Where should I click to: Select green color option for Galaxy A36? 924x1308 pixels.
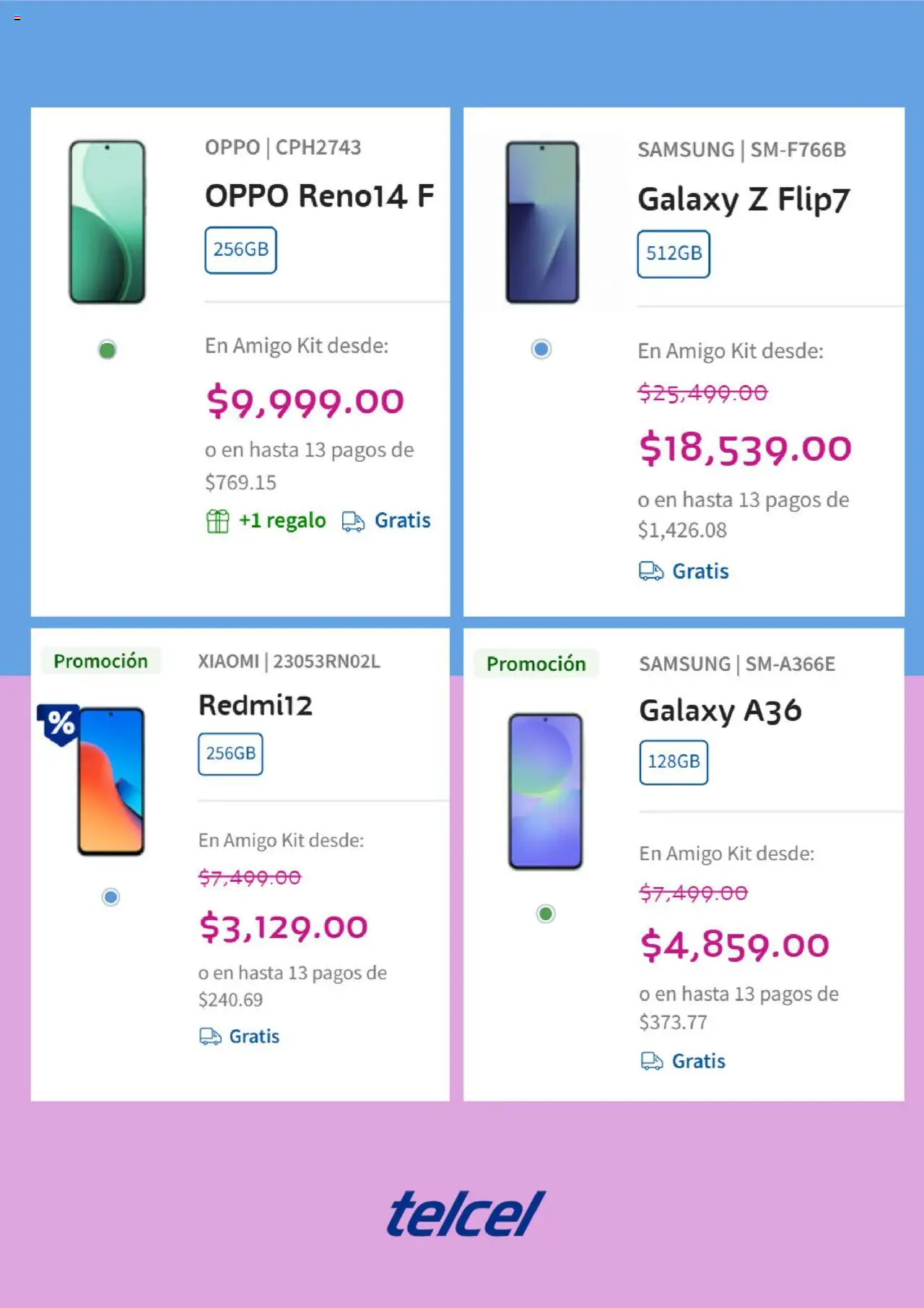tap(546, 914)
